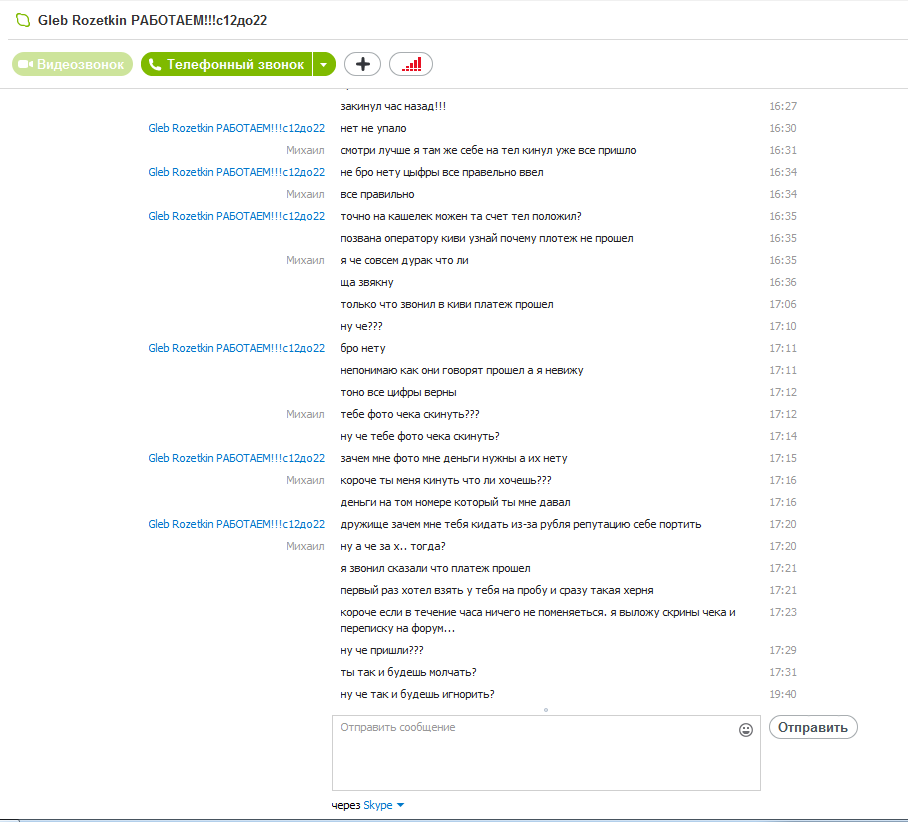Focus the Отправить сообщение input field
908x822 pixels.
click(x=546, y=752)
